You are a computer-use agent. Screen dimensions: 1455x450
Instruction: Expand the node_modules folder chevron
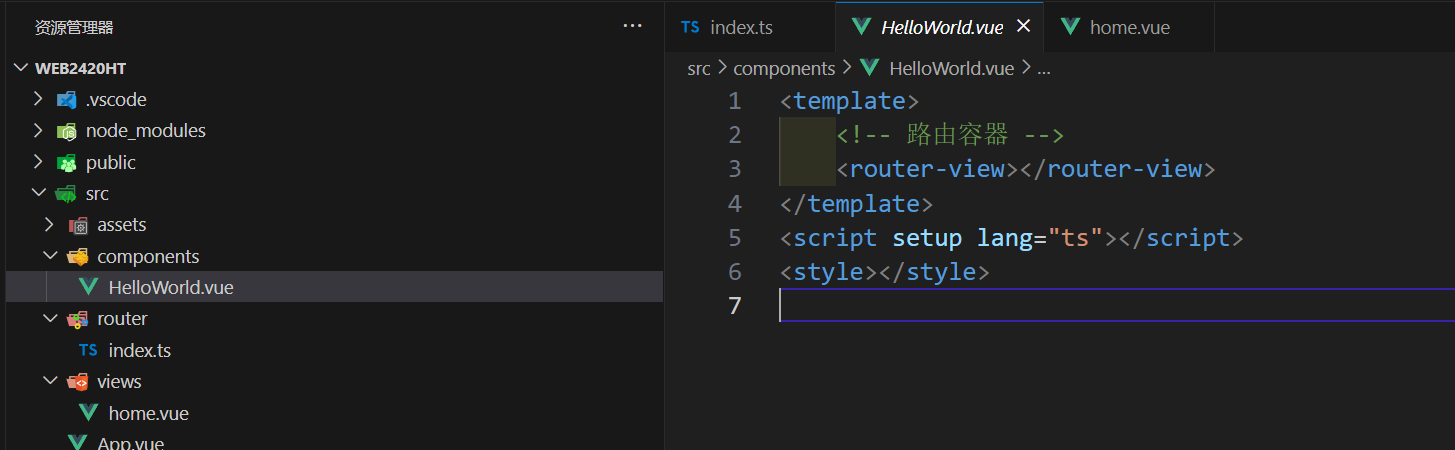coord(38,130)
